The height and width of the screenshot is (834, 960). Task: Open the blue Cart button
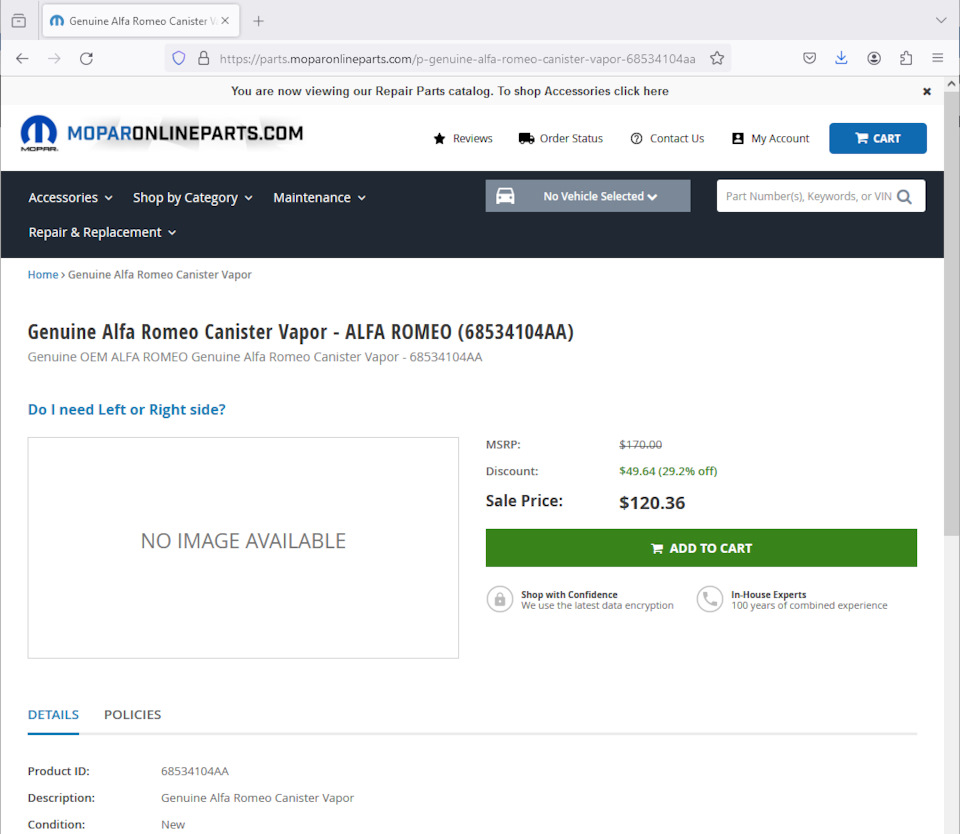[877, 138]
